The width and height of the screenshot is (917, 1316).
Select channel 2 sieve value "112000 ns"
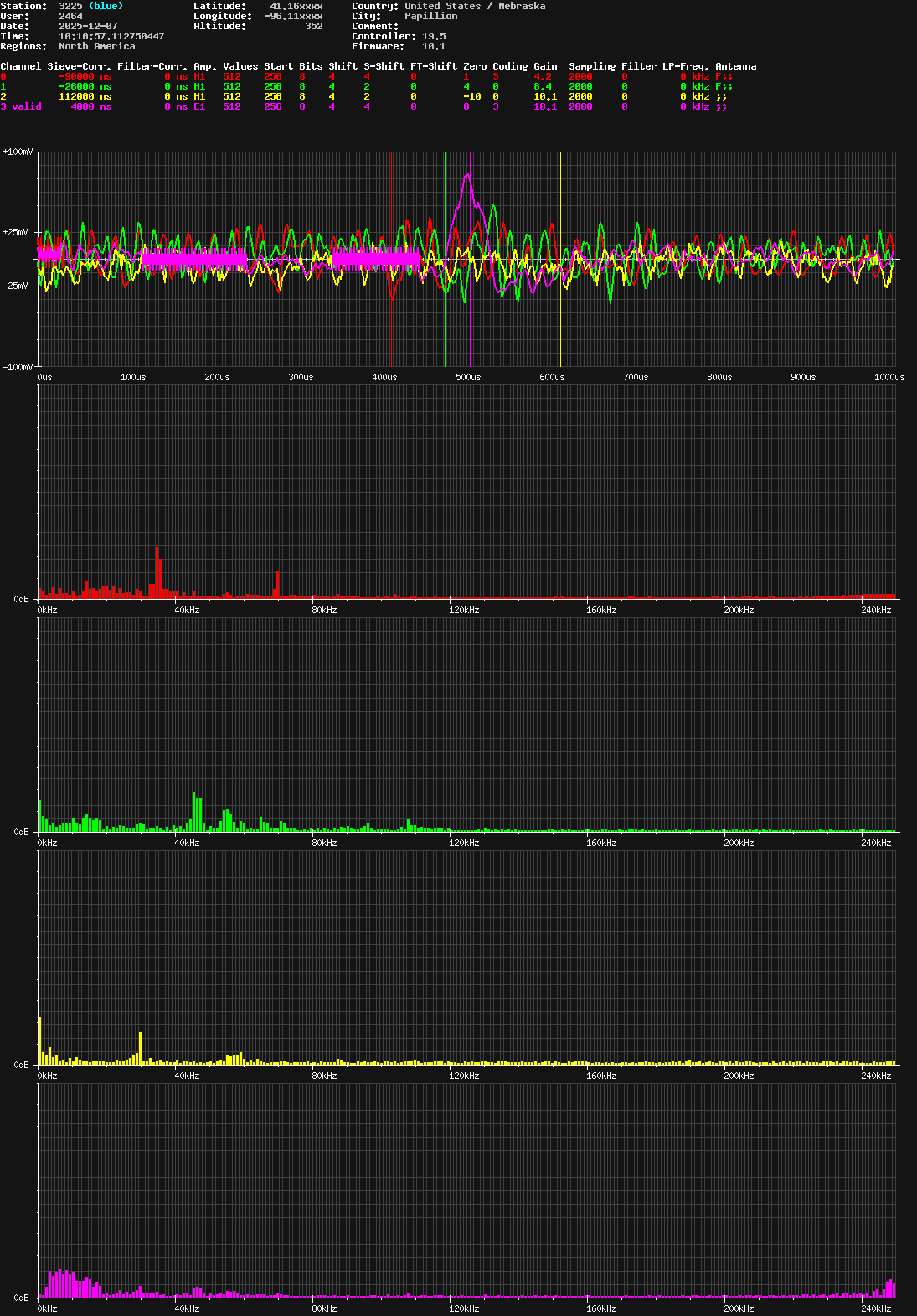coord(85,96)
